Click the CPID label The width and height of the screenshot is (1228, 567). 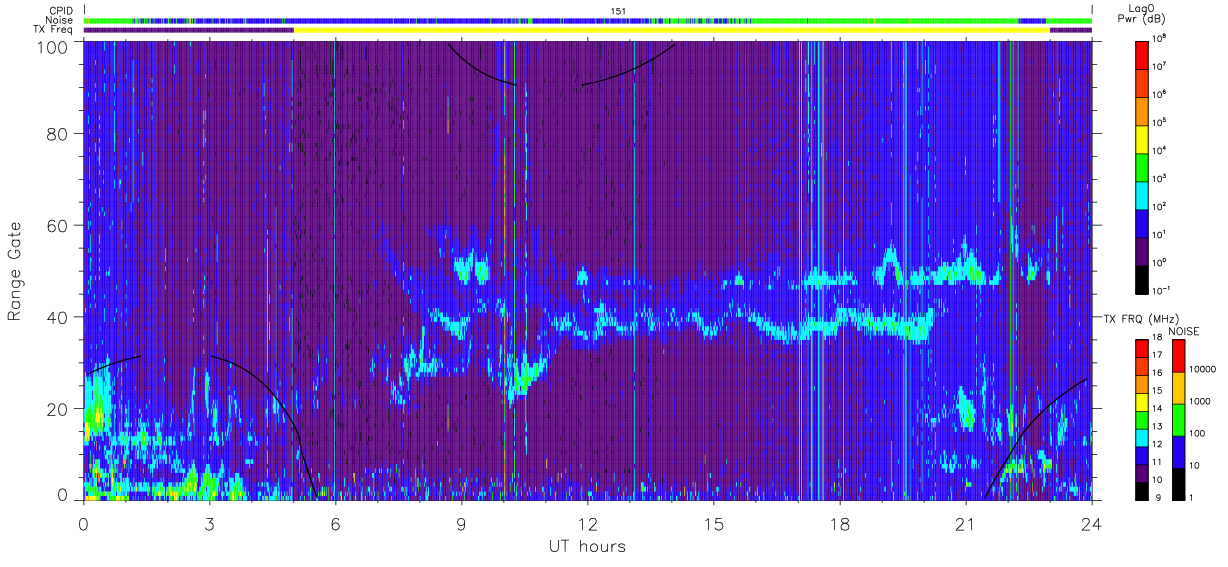62,11
